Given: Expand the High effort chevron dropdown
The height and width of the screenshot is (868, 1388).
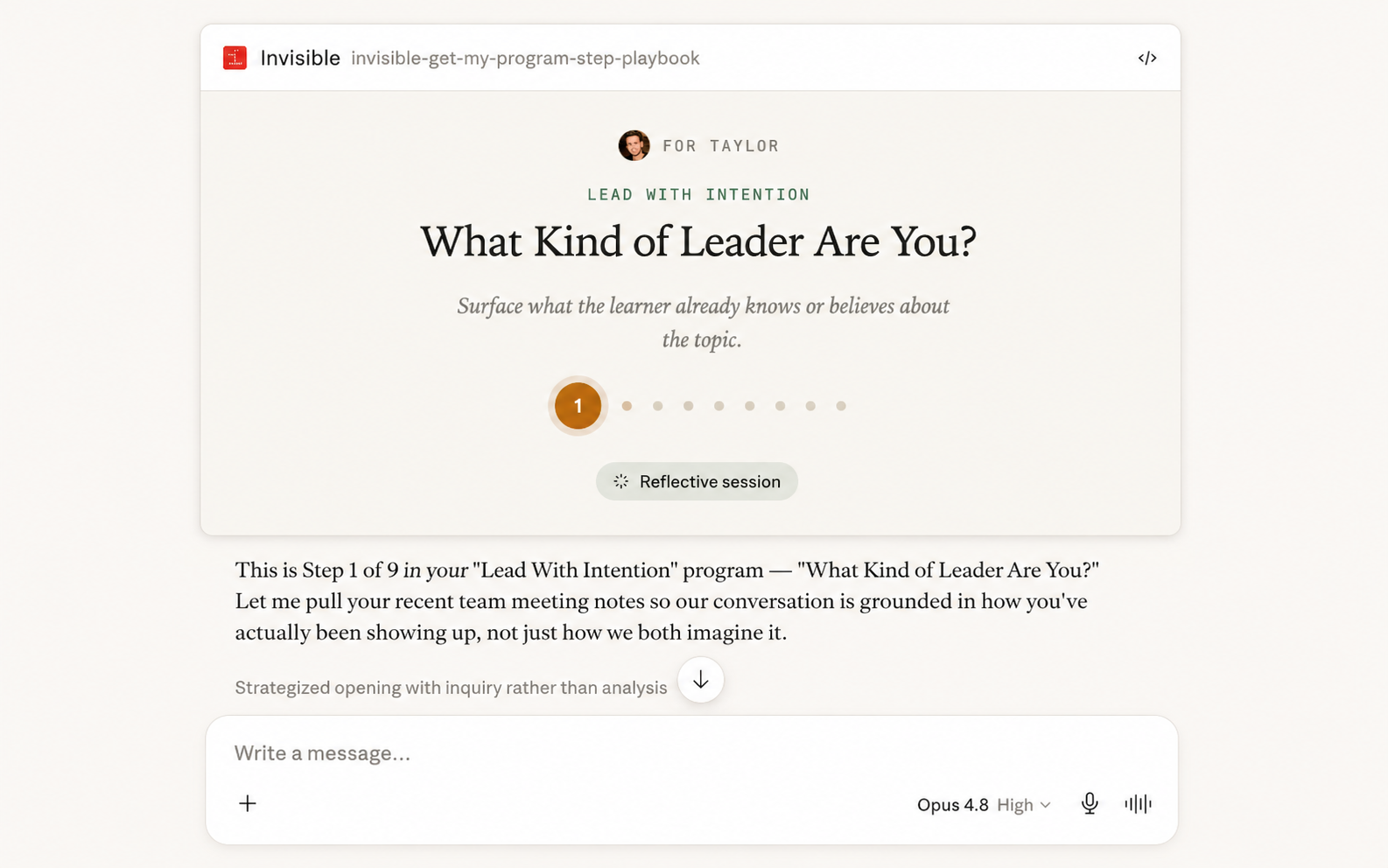Looking at the screenshot, I should click(x=1045, y=805).
